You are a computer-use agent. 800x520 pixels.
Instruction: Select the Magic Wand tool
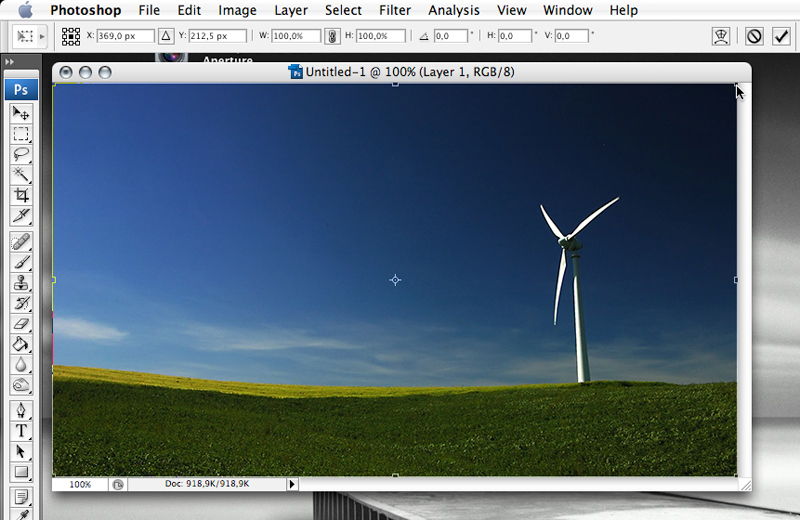[x=21, y=175]
